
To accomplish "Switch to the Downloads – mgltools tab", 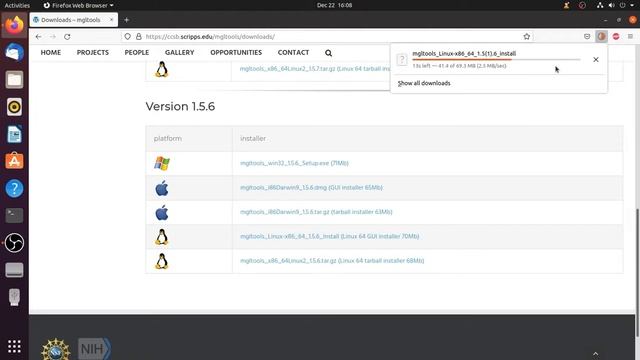I will 73,20.
